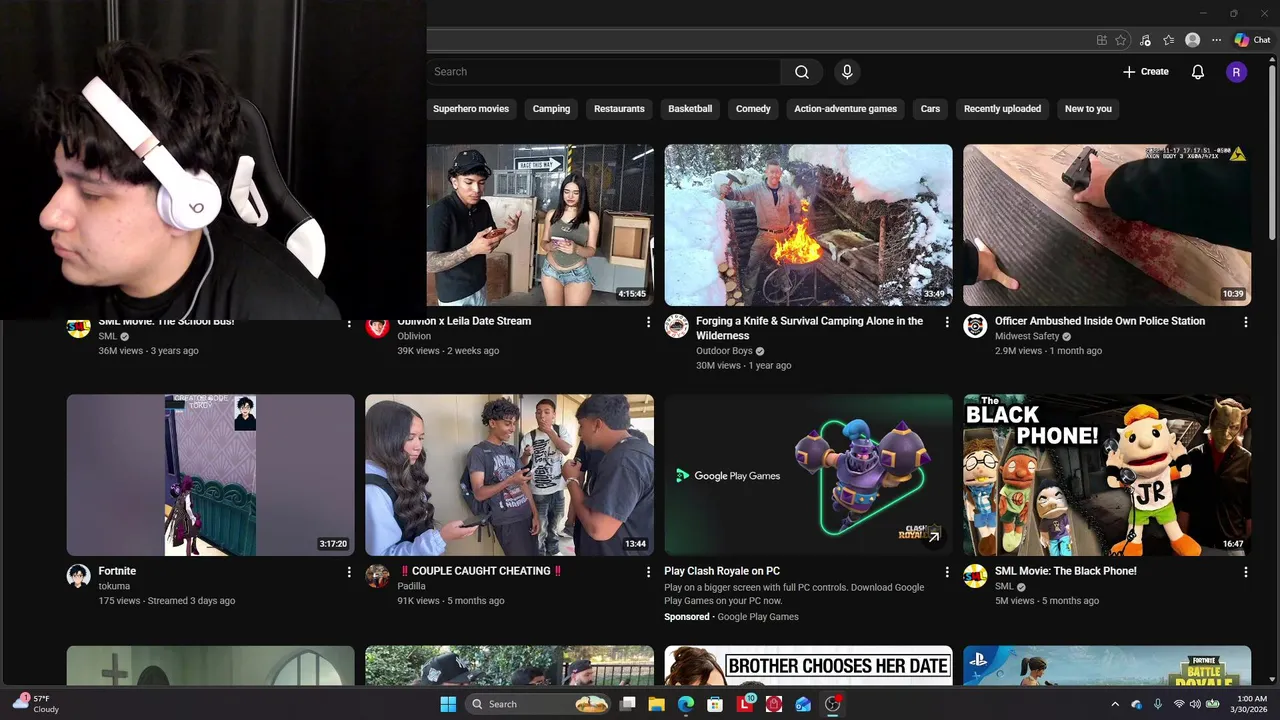Open the browser Settings and more menu
Viewport: 1280px width, 720px height.
tap(1216, 40)
